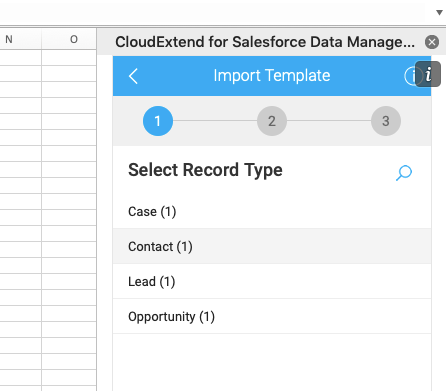The width and height of the screenshot is (446, 391).
Task: Choose the Lead (1) record type
Action: 272,281
